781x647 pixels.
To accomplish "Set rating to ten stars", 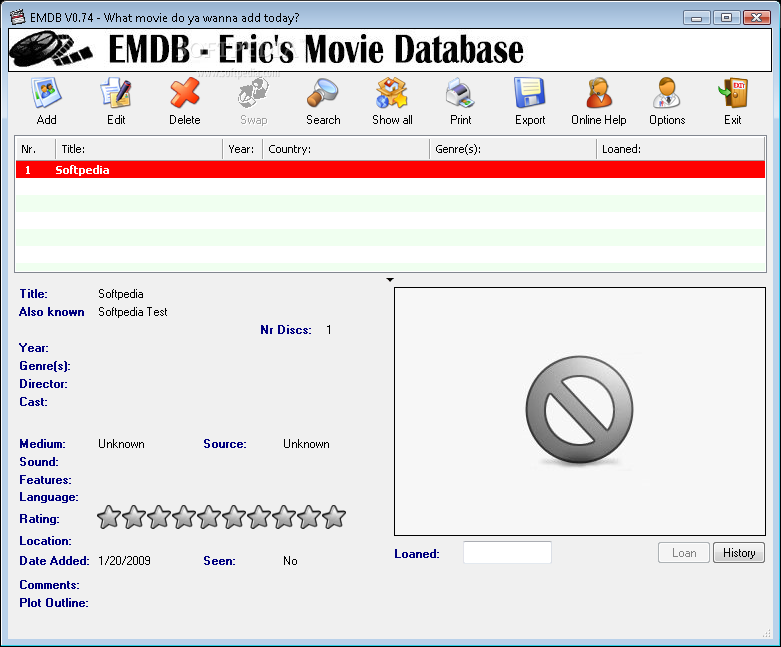I will tap(334, 517).
